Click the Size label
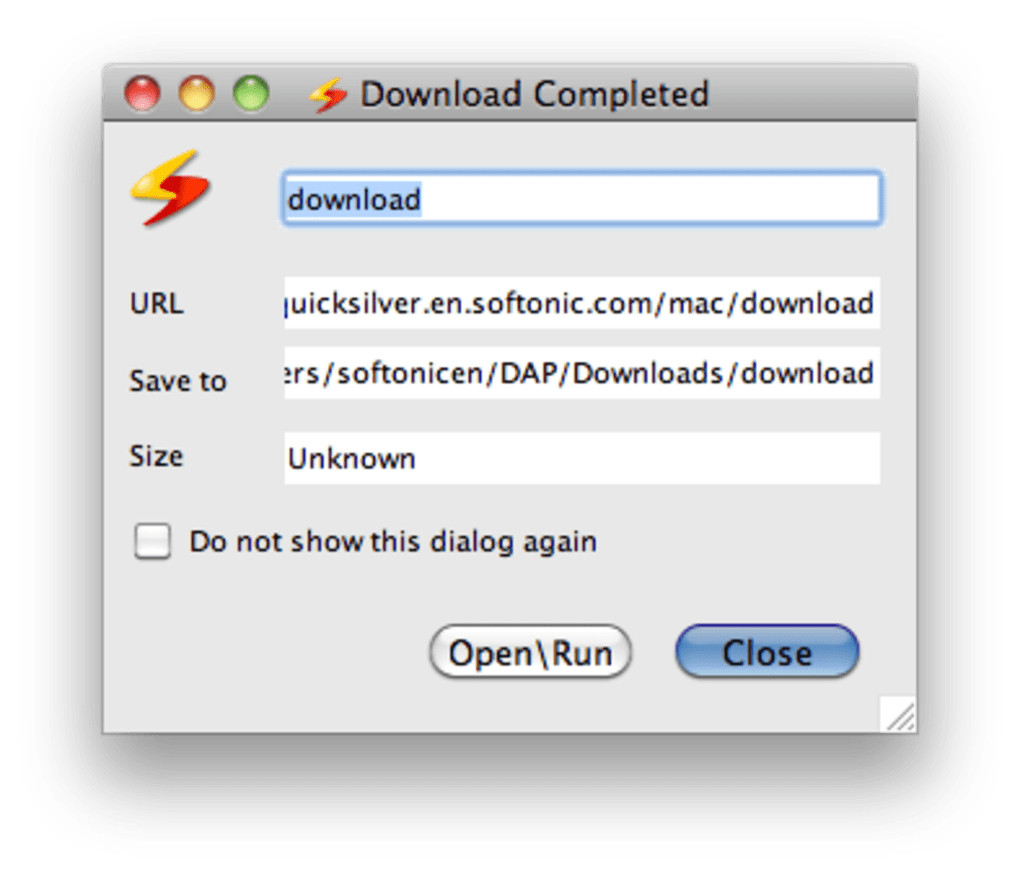Viewport: 1020px width, 875px height. click(157, 456)
